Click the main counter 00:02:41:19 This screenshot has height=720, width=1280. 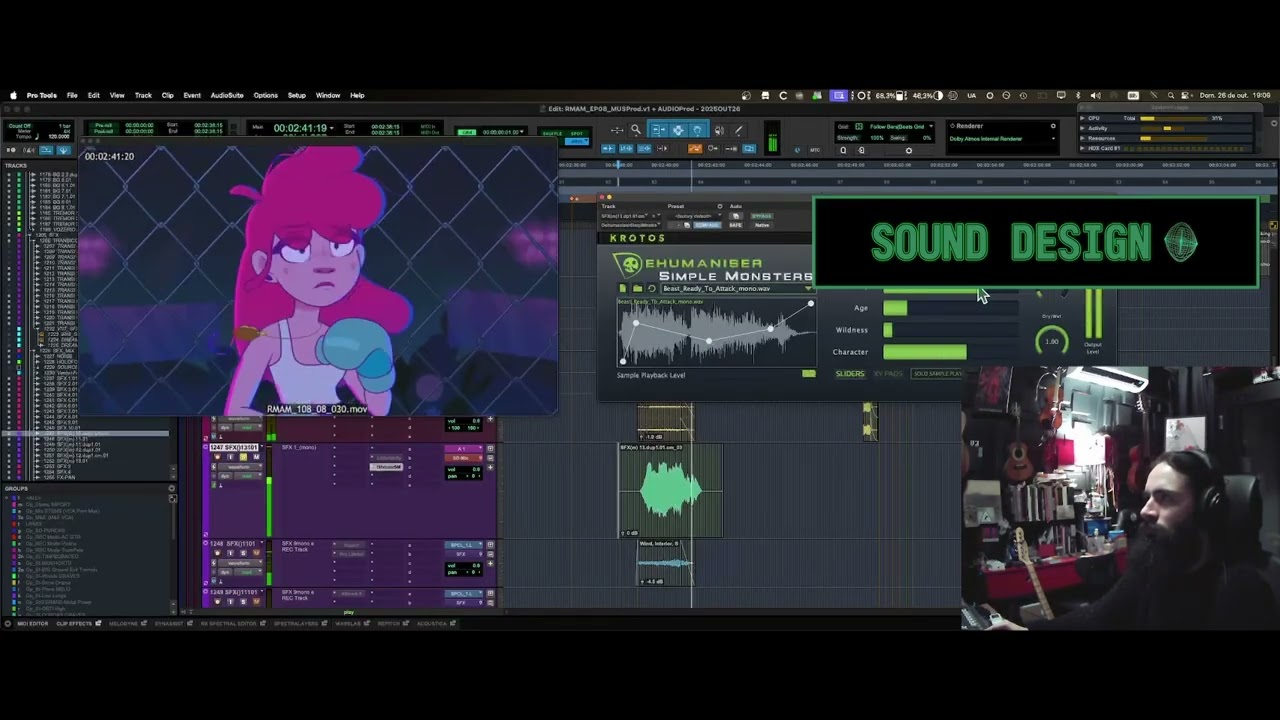[301, 128]
